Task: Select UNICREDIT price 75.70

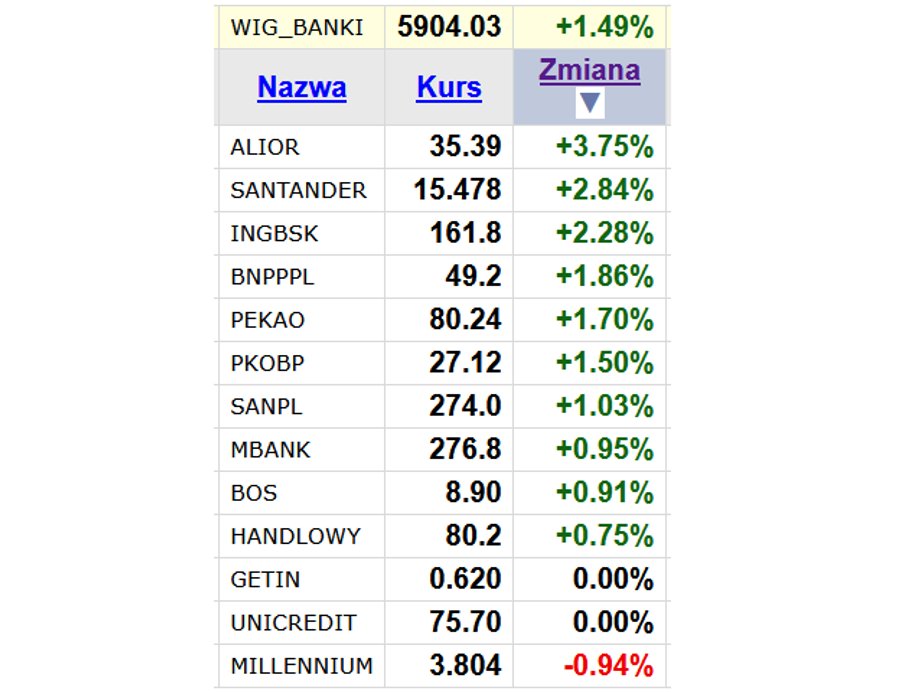Action: tap(465, 622)
